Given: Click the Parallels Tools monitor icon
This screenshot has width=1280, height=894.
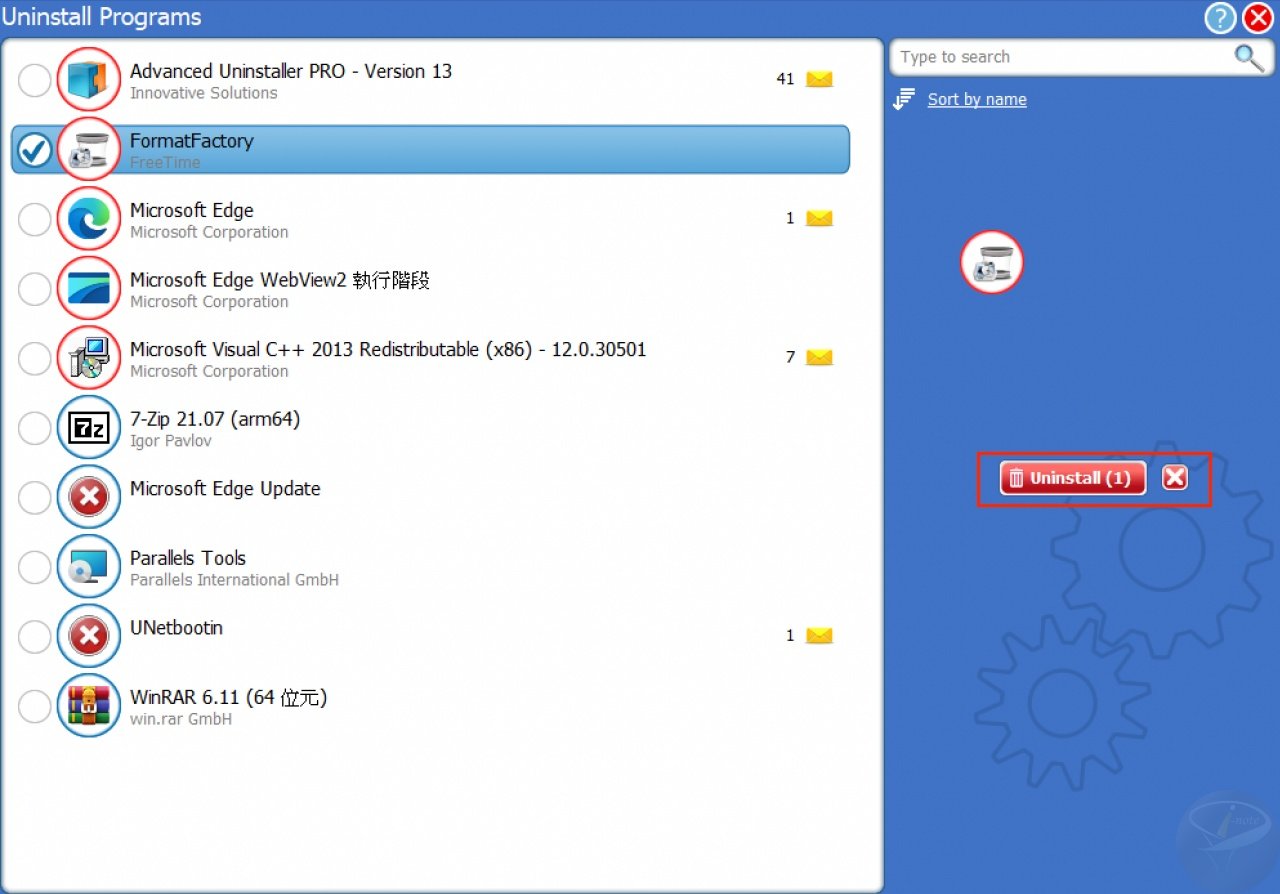Looking at the screenshot, I should click(x=88, y=568).
